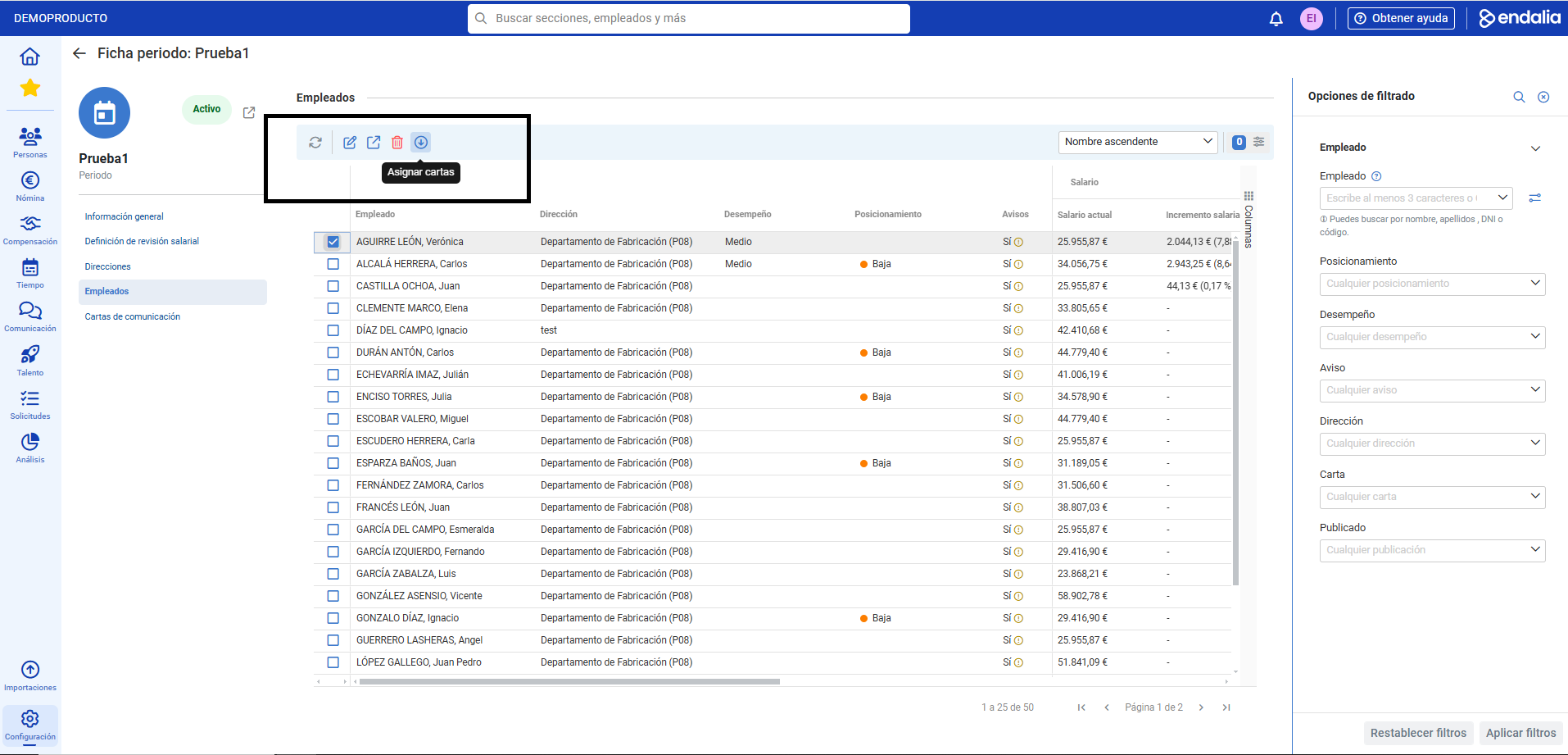
Task: Click Asignar cartas download icon
Action: tap(421, 143)
